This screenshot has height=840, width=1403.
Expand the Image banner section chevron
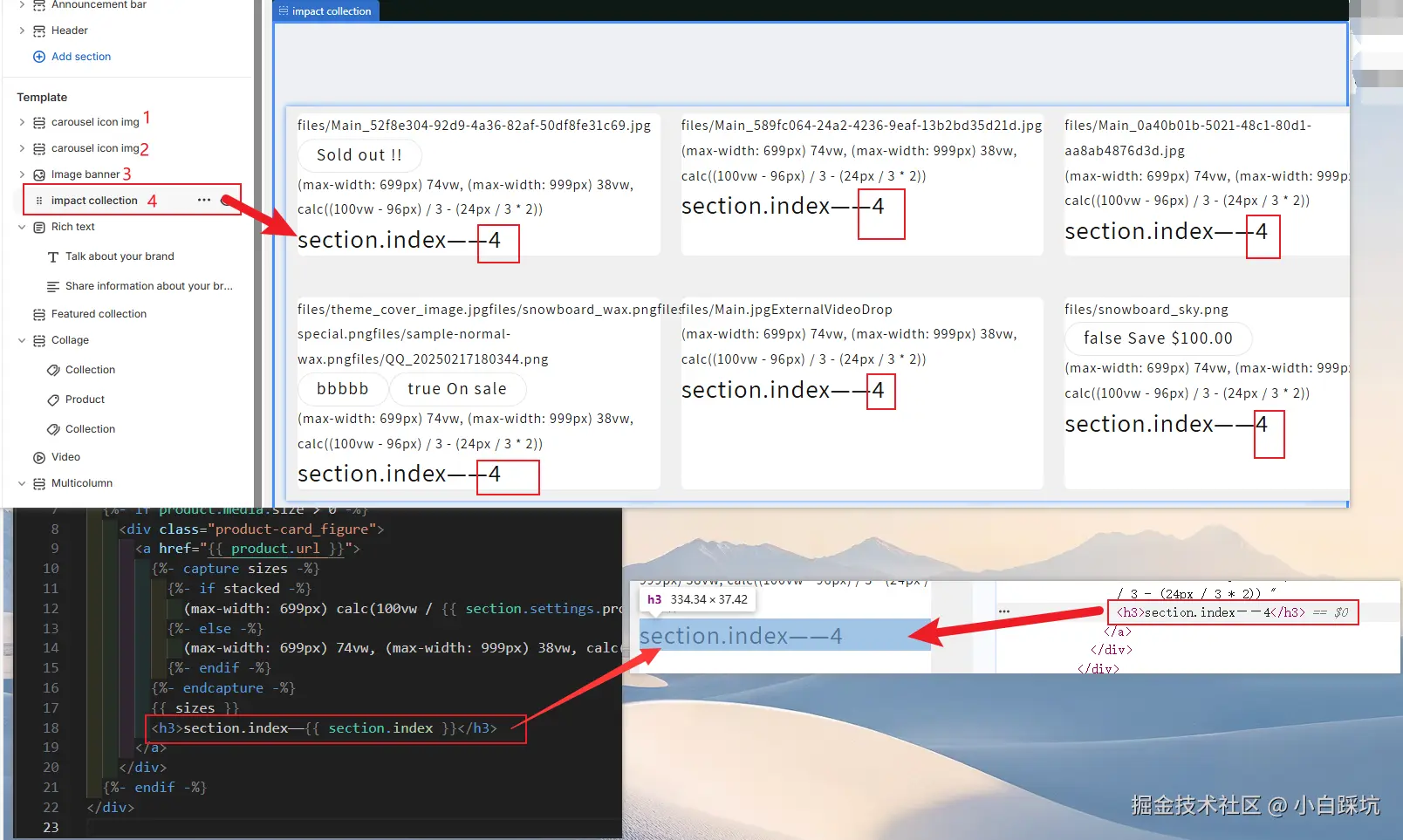point(22,174)
